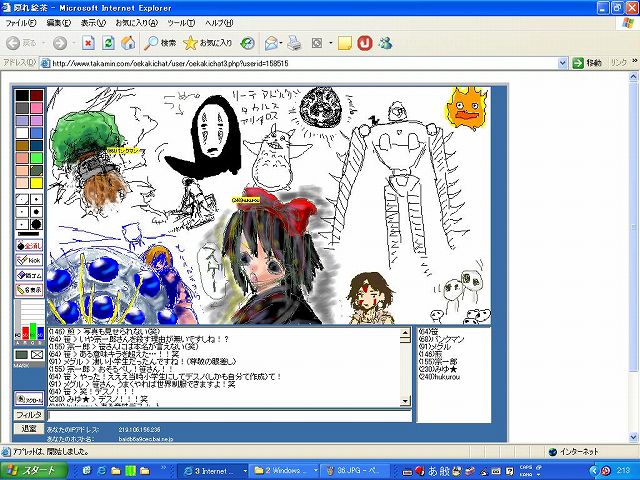
Task: Click the インターネット zone globe in status bar
Action: pyautogui.click(x=553, y=452)
